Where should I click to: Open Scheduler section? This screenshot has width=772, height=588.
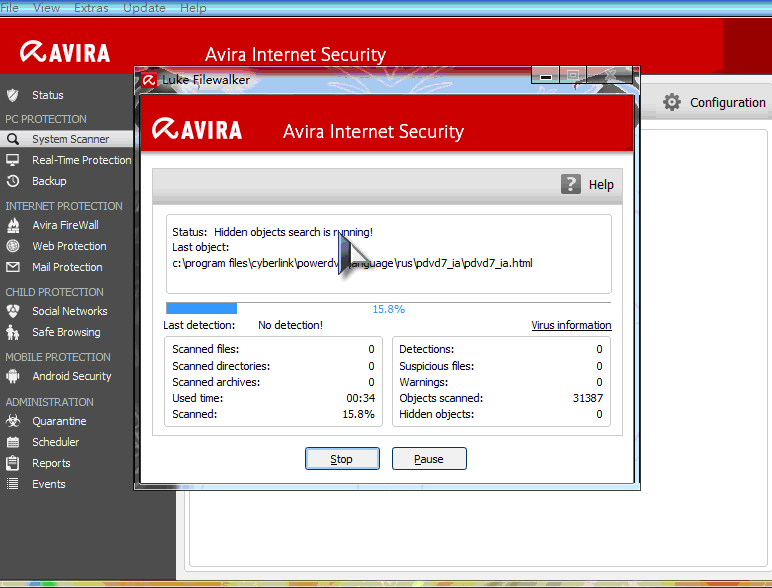point(56,442)
